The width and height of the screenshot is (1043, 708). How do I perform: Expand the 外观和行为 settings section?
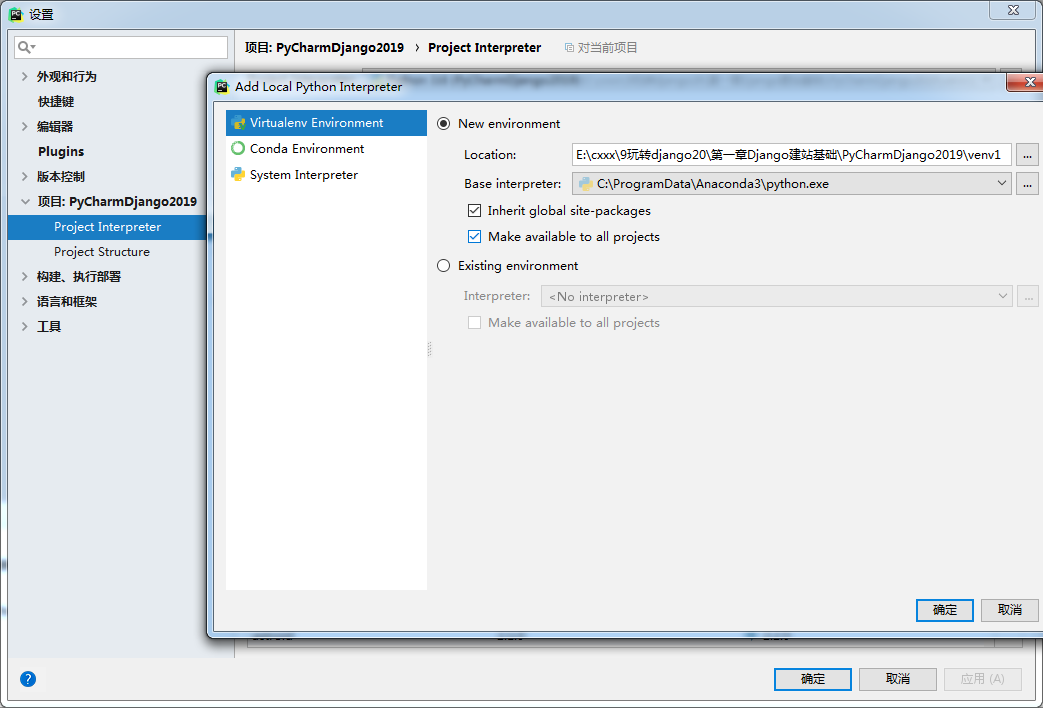click(x=25, y=77)
